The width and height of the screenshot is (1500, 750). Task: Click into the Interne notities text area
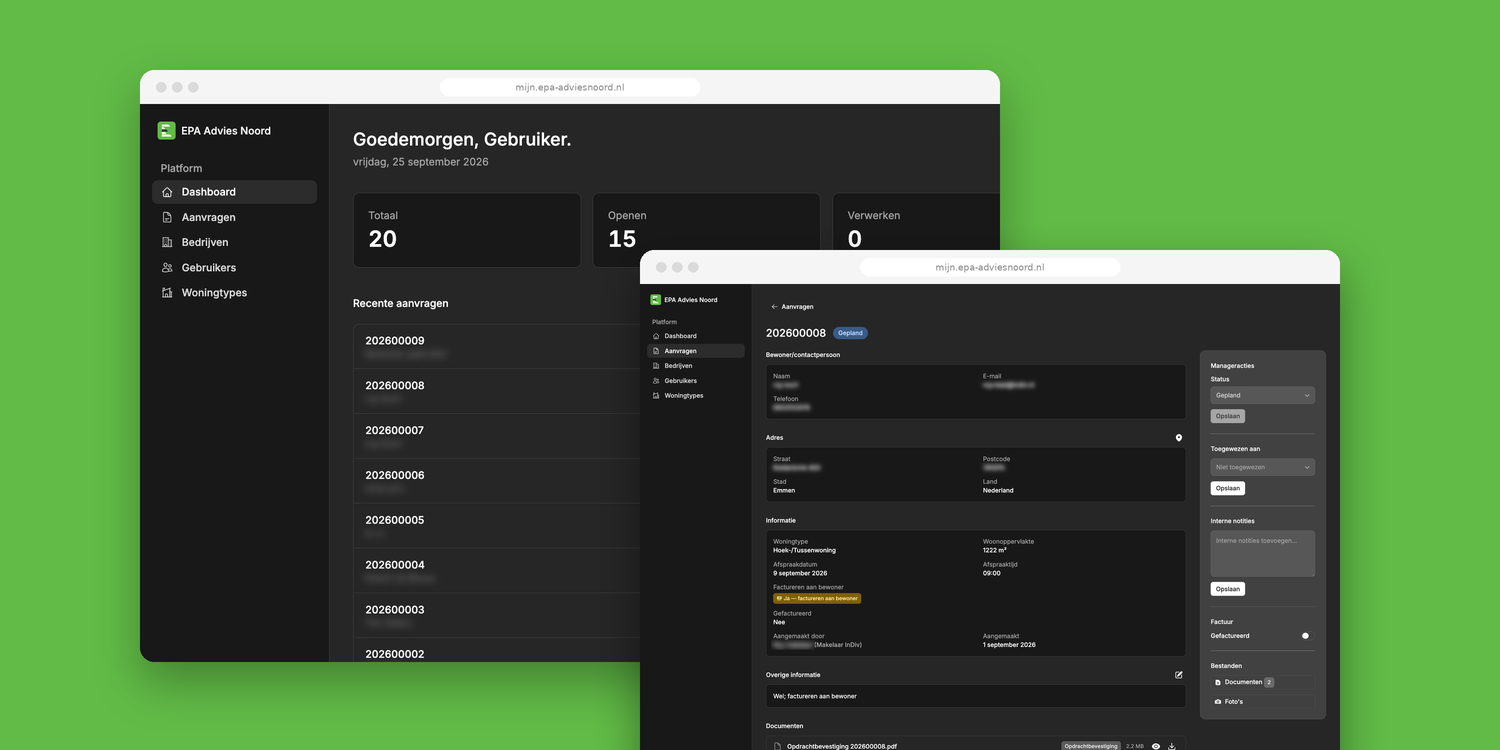pyautogui.click(x=1262, y=554)
